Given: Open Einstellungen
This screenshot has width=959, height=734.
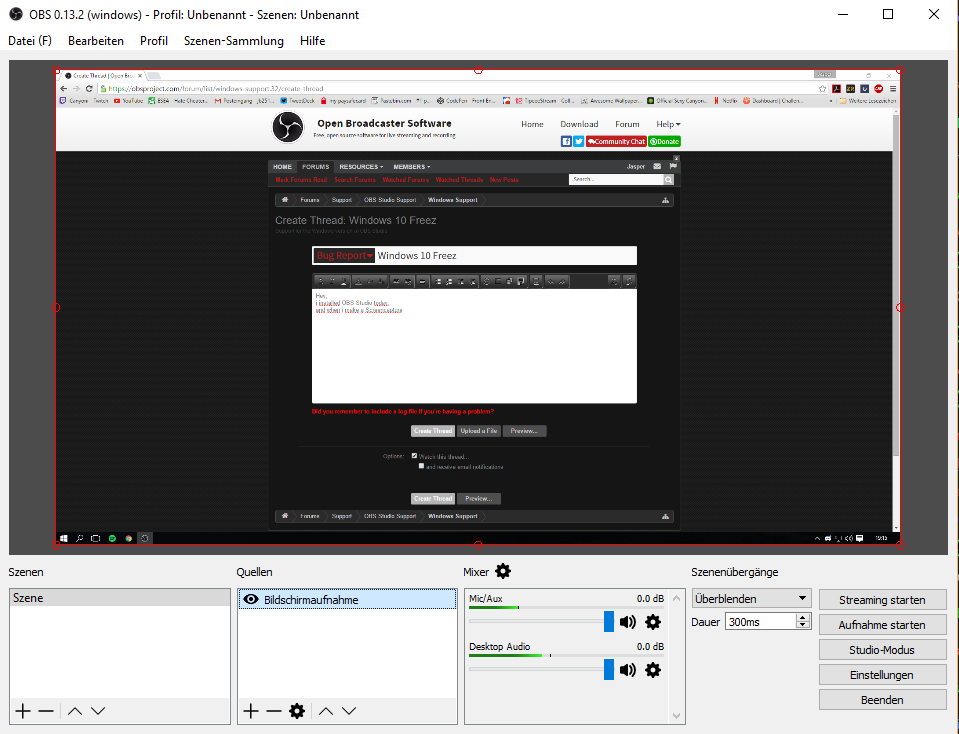Looking at the screenshot, I should pyautogui.click(x=883, y=675).
